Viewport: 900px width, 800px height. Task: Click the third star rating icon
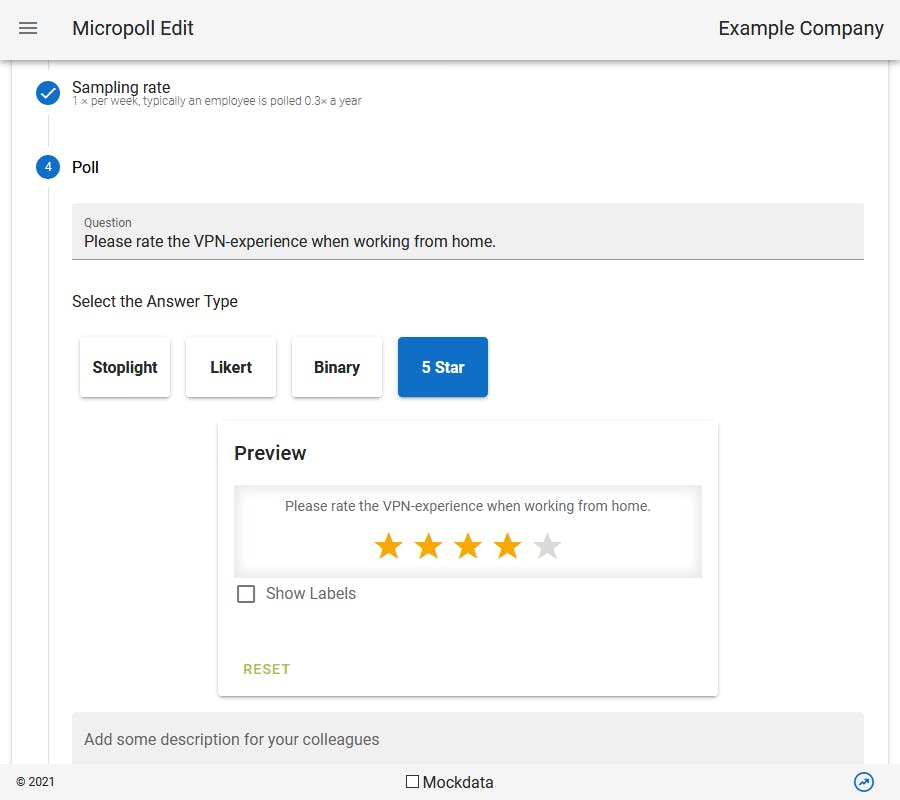coord(468,546)
